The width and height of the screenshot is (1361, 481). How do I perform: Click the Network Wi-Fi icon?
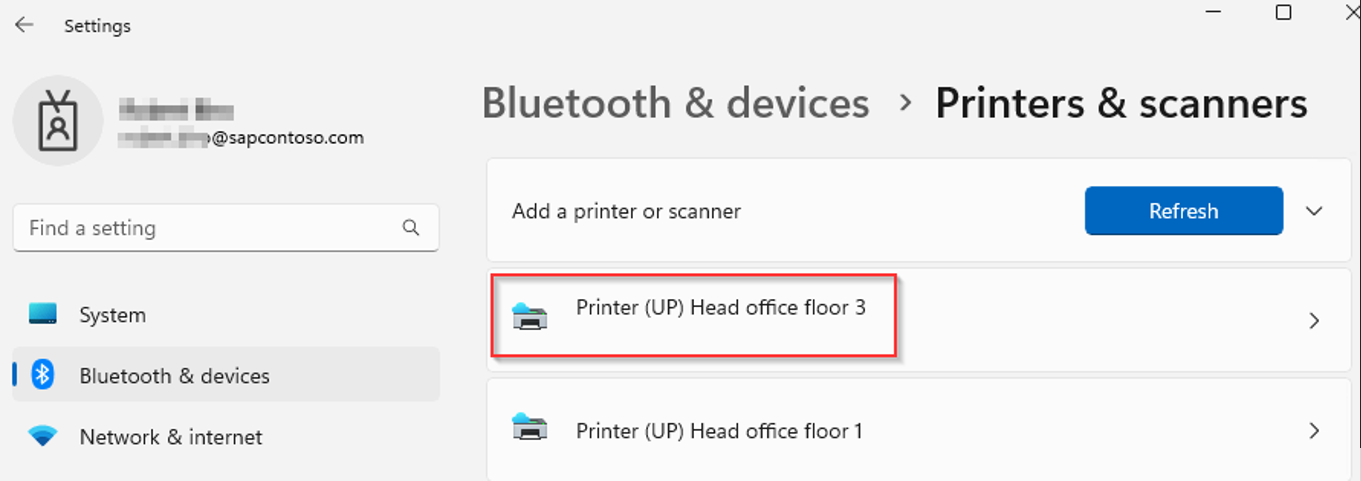point(43,437)
